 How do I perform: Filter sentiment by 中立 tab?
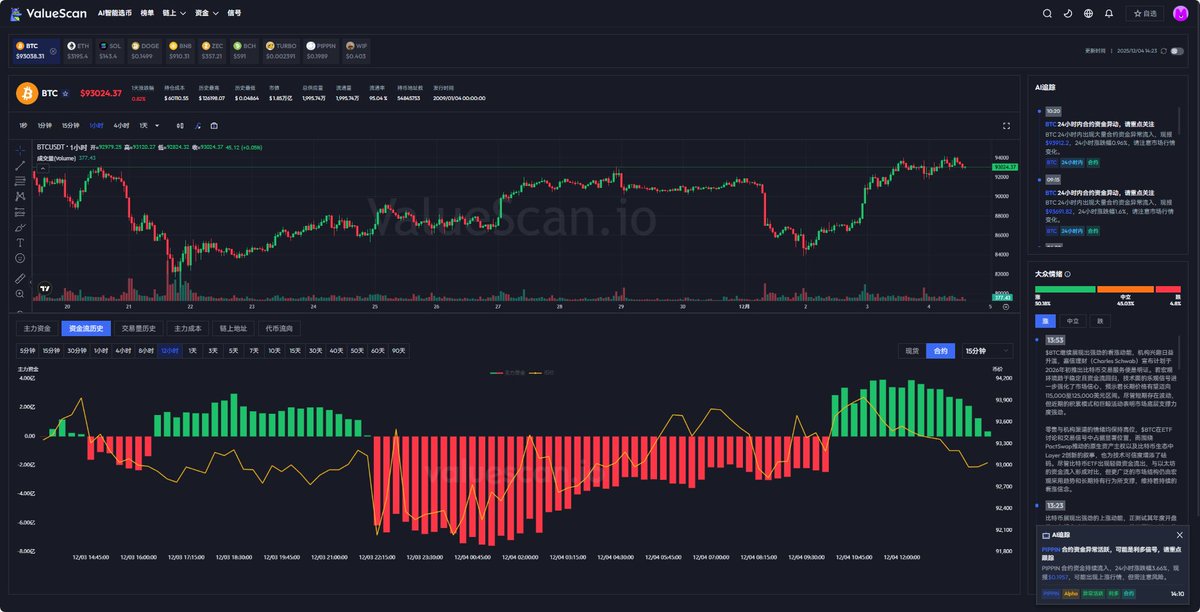[1074, 321]
